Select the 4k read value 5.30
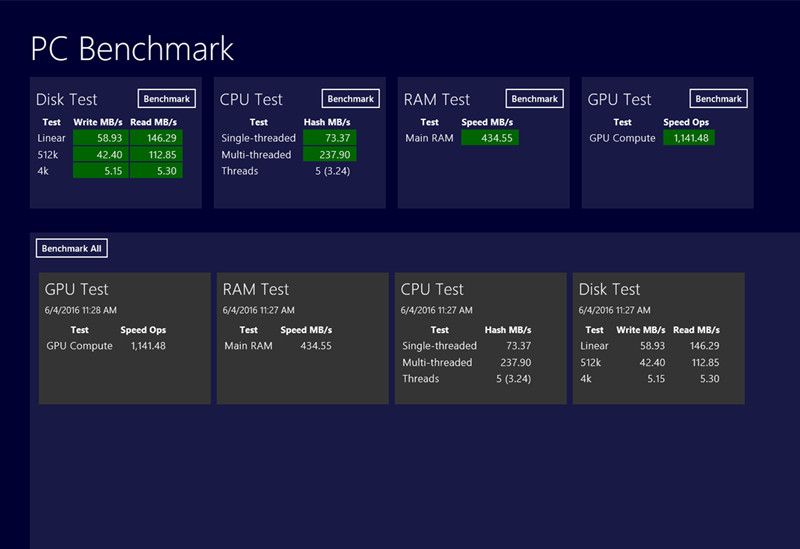Screen dimensions: 800x549 (153, 171)
